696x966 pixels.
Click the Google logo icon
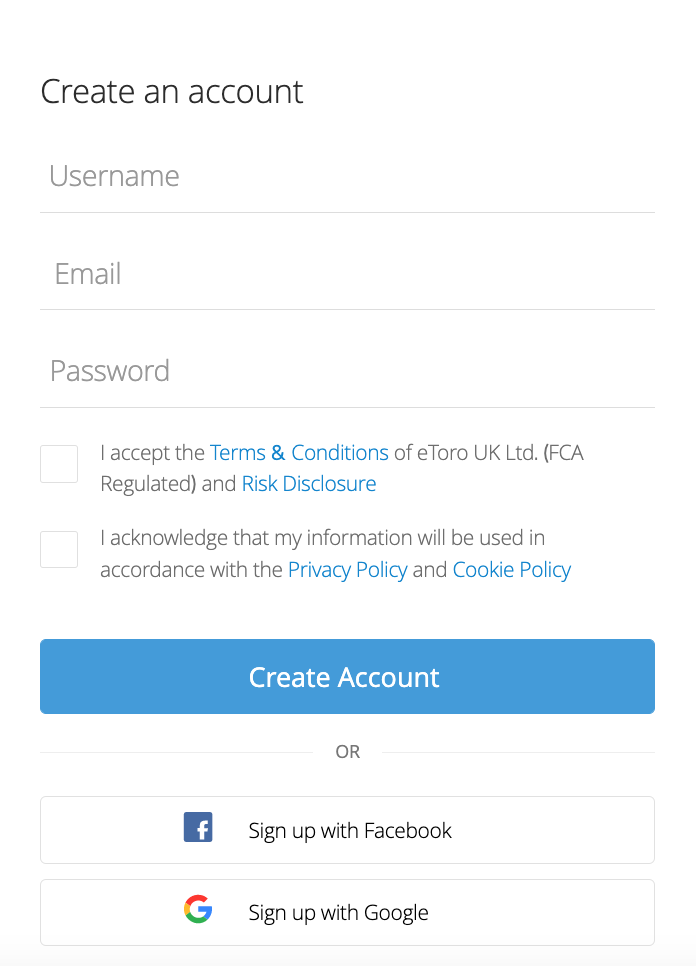tap(198, 909)
